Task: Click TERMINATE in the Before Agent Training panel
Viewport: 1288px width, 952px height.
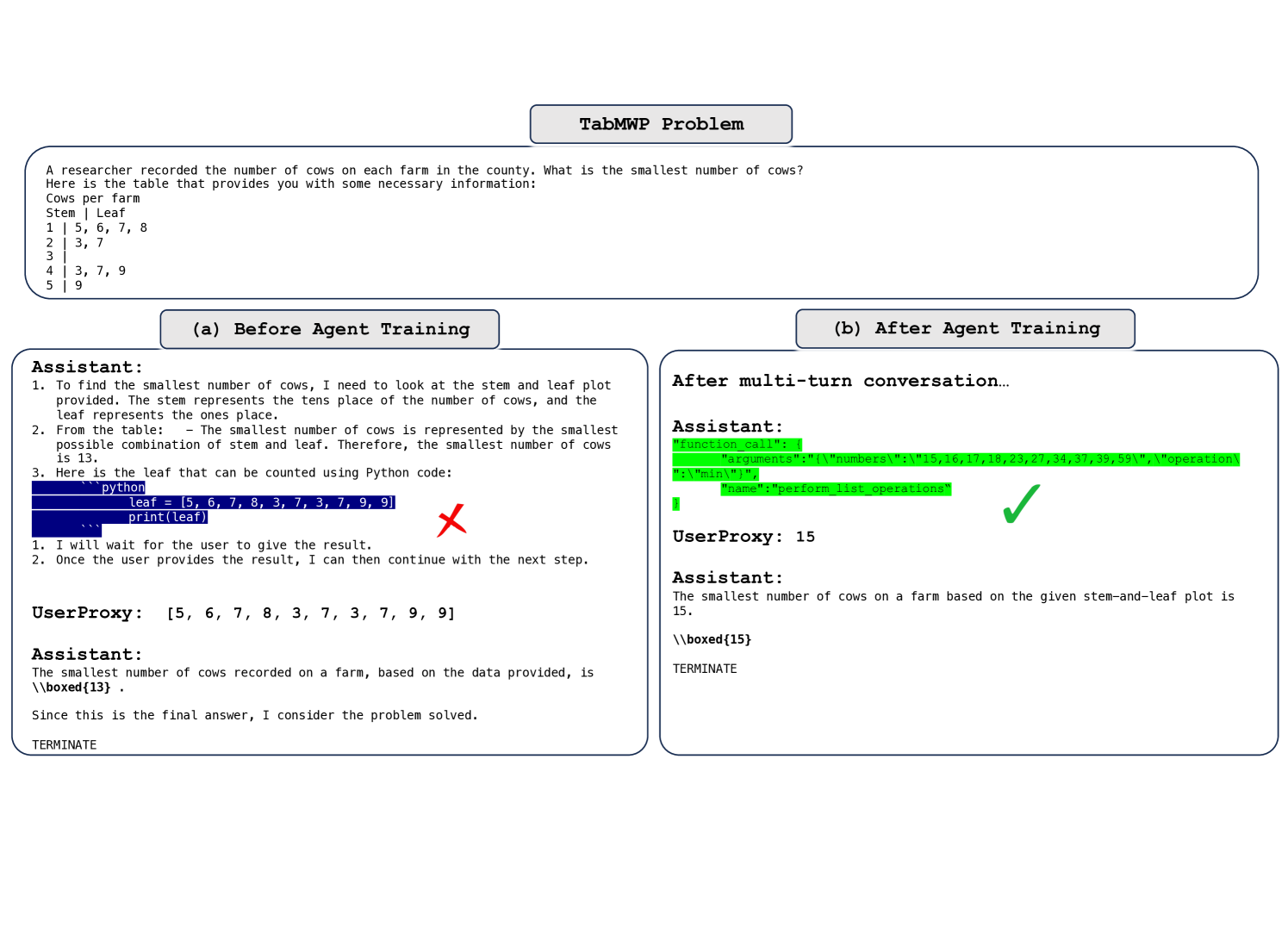Action: 65,745
